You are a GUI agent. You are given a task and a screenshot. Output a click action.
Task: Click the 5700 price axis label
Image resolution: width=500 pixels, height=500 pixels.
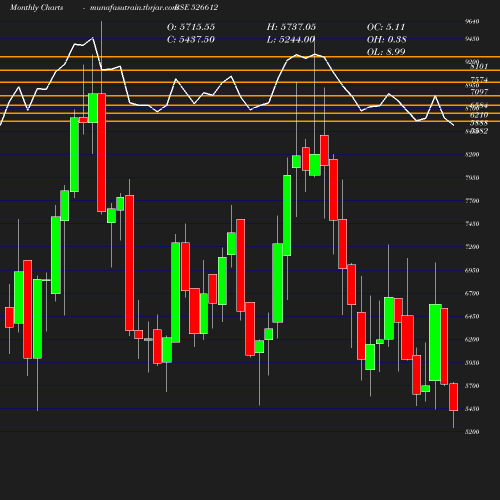pyautogui.click(x=472, y=386)
